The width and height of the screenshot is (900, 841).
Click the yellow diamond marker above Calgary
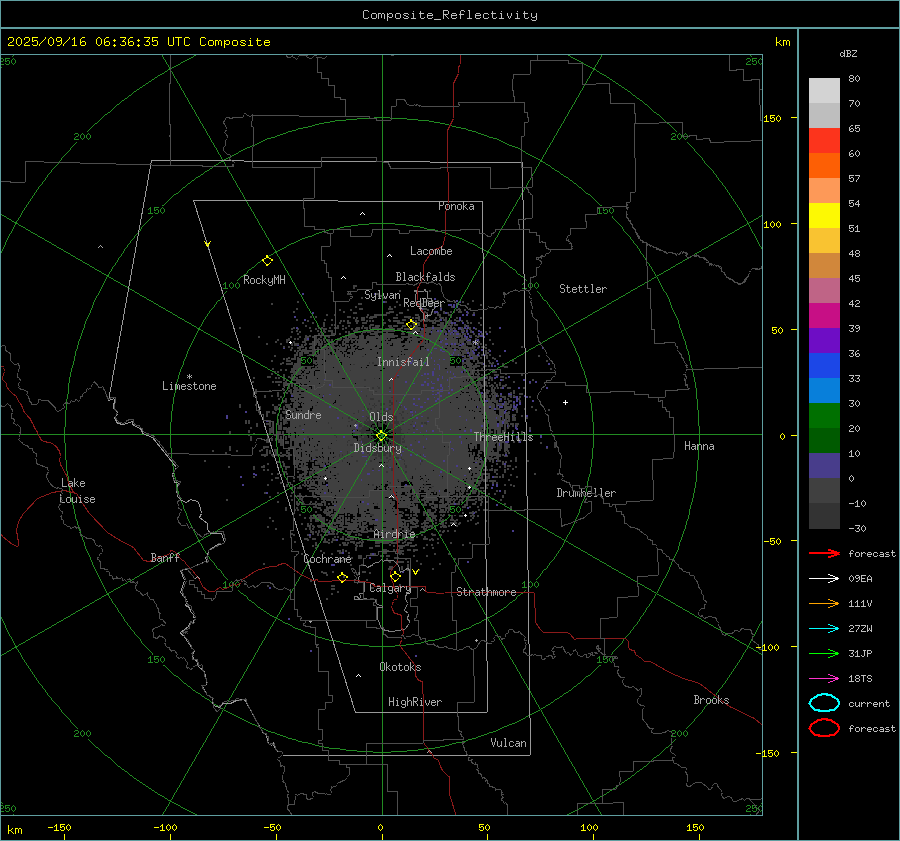(395, 576)
